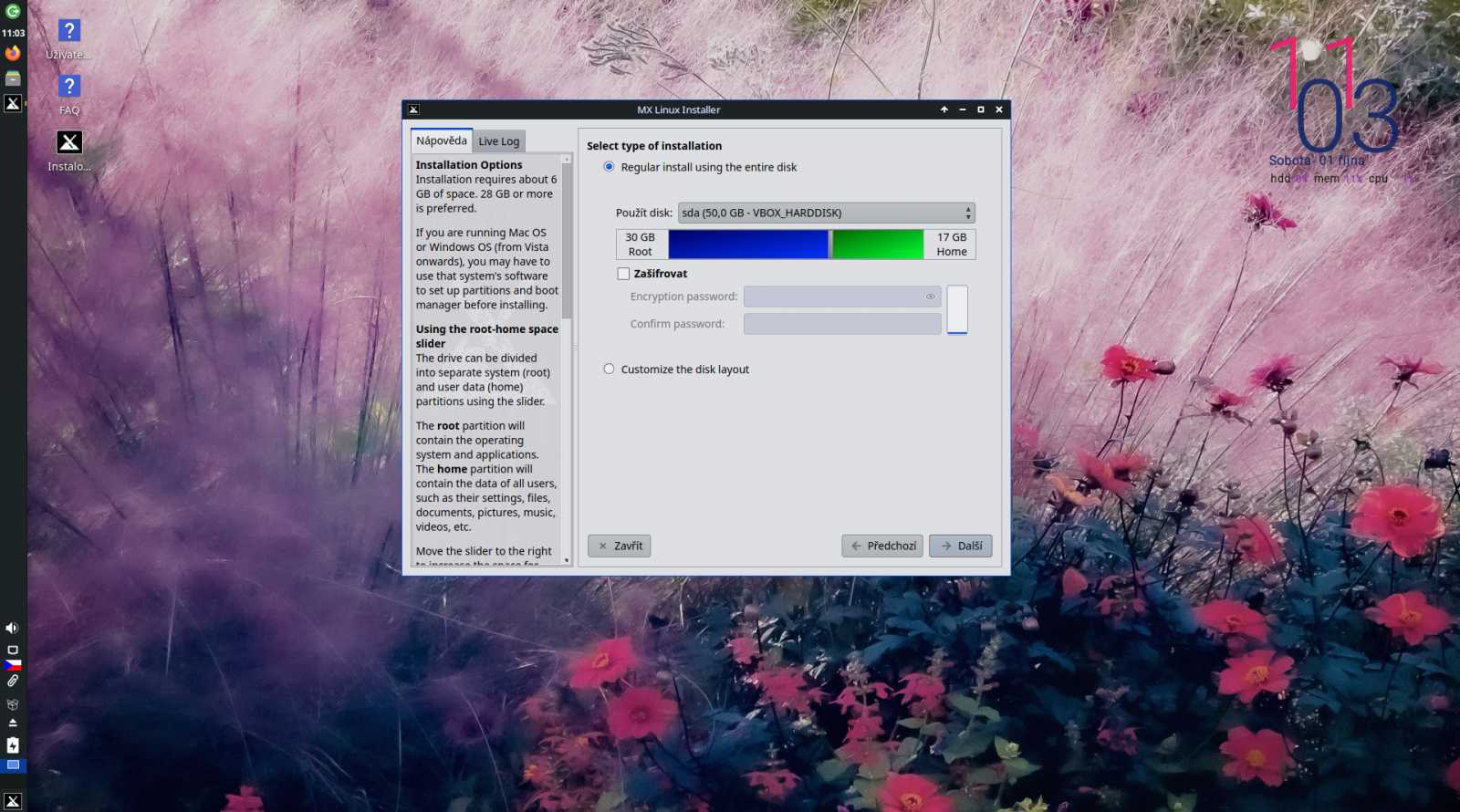Minimize the MX Linux Installer window
This screenshot has width=1460, height=812.
pyautogui.click(x=963, y=109)
